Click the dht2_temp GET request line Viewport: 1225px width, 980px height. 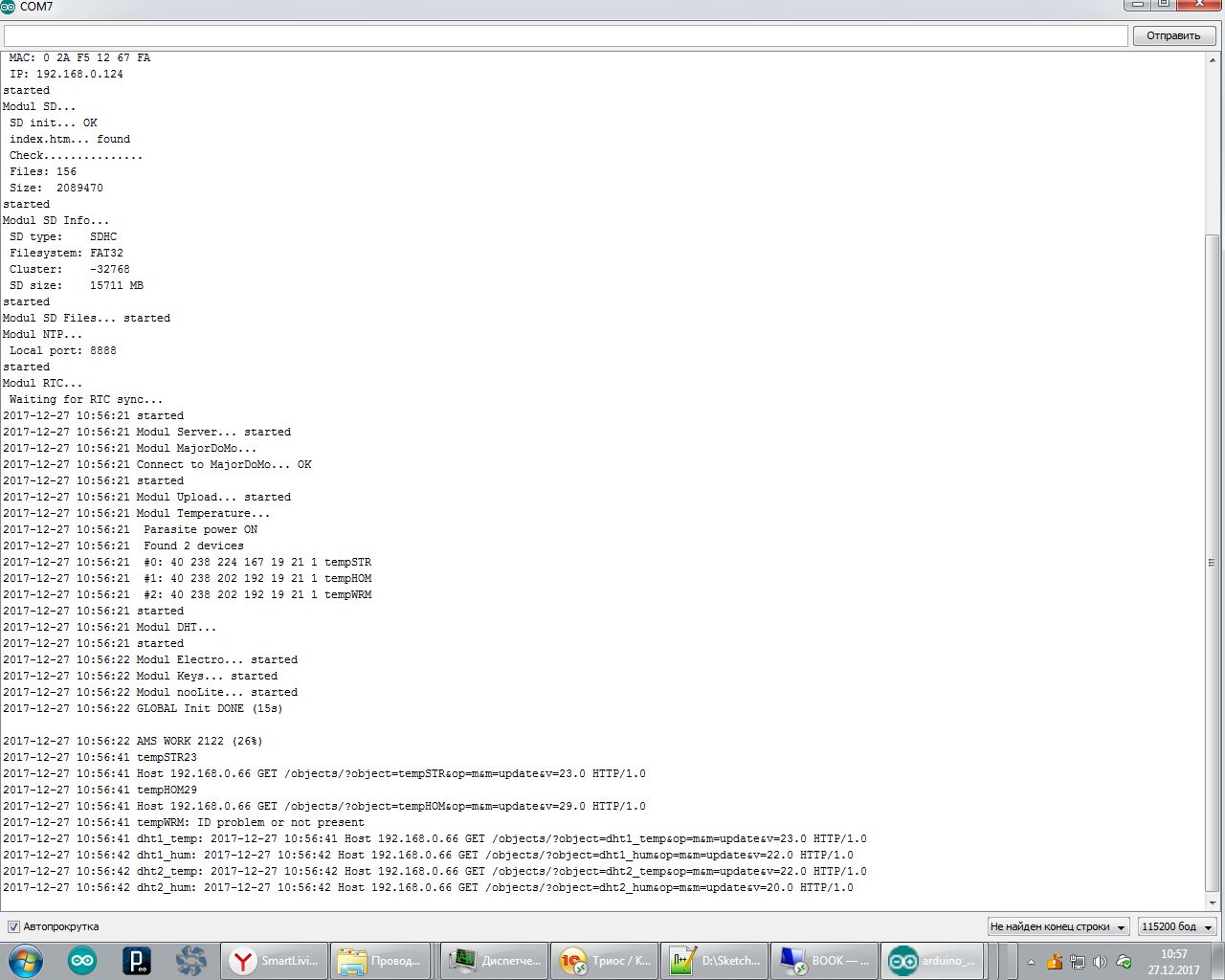(435, 871)
